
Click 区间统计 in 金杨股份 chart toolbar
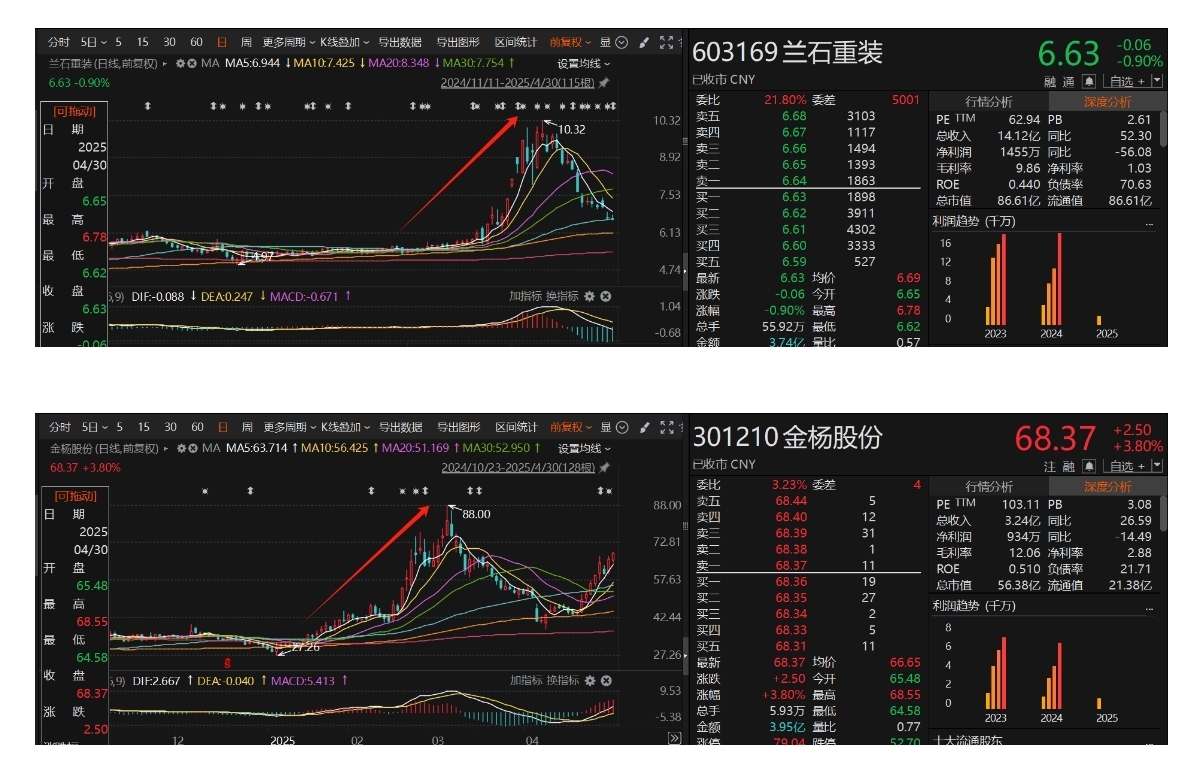[515, 427]
